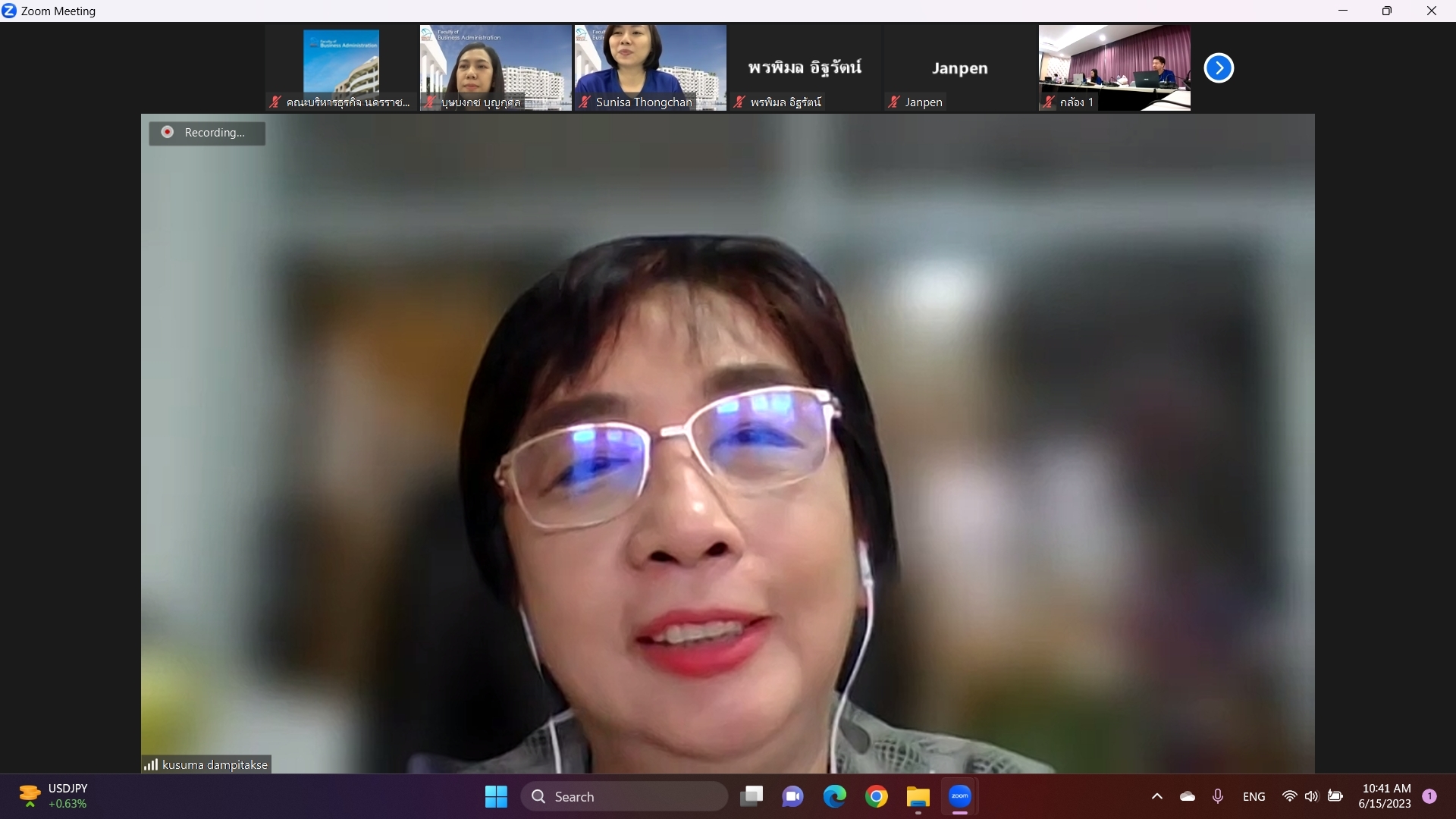Viewport: 1456px width, 819px height.
Task: Open Sunisa Thongchan video thumbnail
Action: coord(651,67)
